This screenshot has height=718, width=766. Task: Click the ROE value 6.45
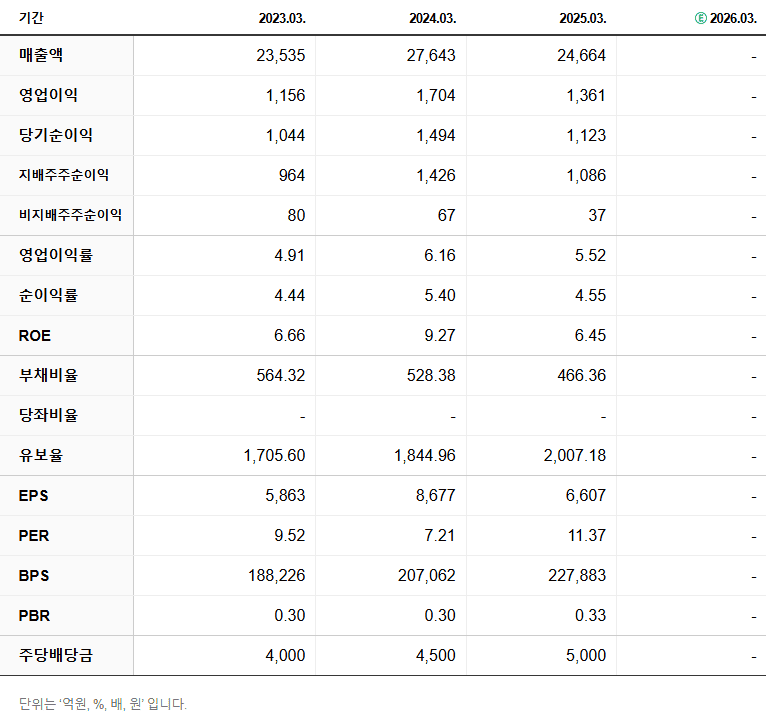[x=591, y=336]
